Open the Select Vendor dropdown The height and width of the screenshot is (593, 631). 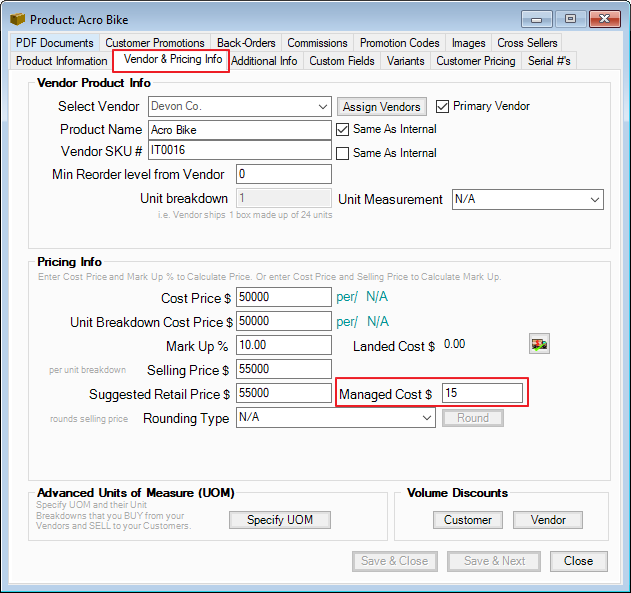point(321,106)
